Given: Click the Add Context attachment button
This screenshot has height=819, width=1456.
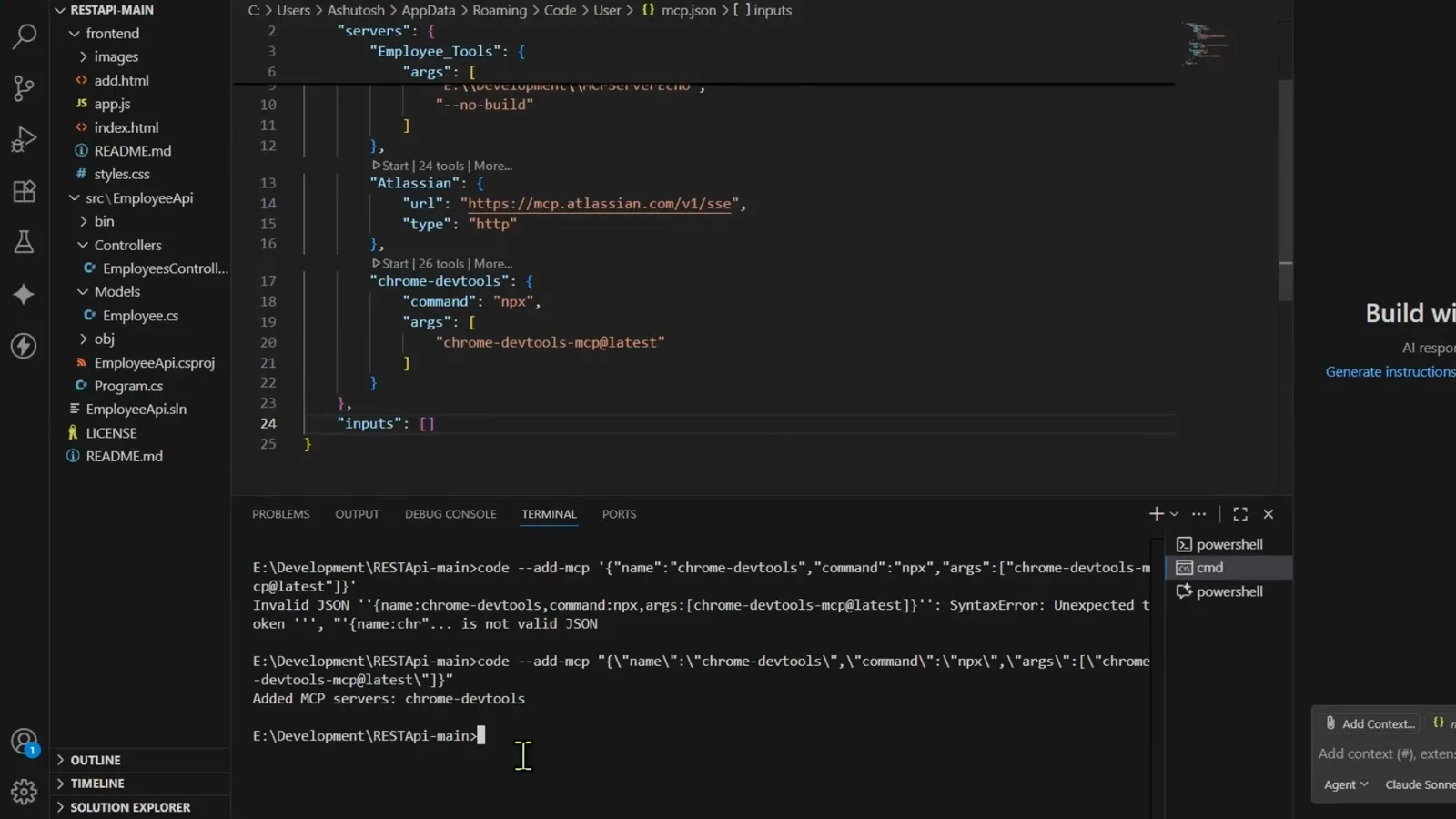Looking at the screenshot, I should 1370,723.
